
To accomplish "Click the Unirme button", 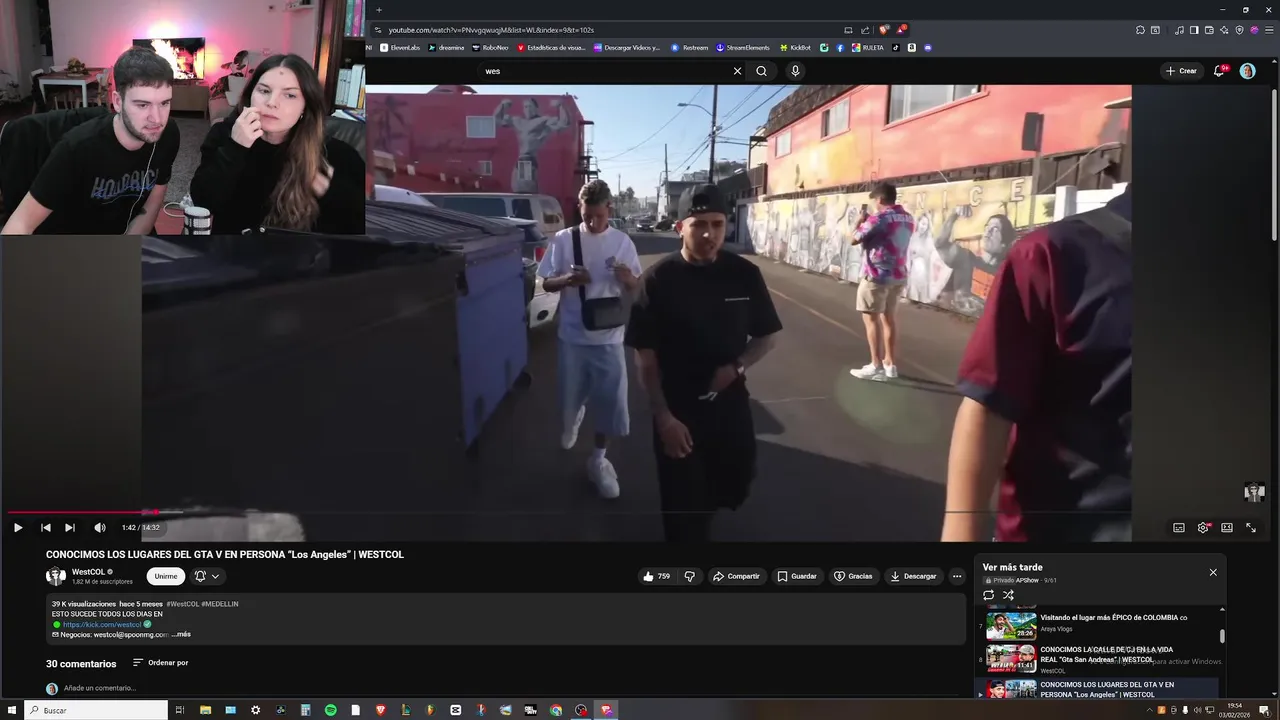I will click(166, 576).
